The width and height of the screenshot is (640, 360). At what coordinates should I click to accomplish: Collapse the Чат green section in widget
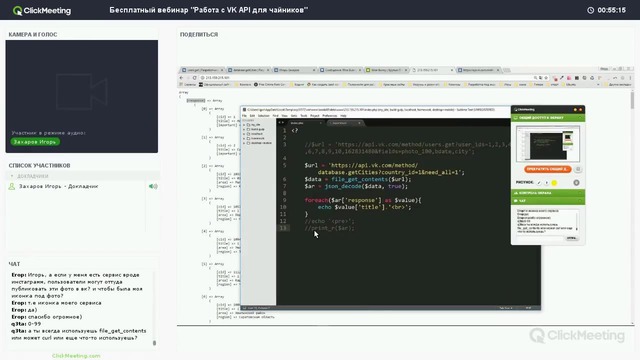[x=548, y=201]
